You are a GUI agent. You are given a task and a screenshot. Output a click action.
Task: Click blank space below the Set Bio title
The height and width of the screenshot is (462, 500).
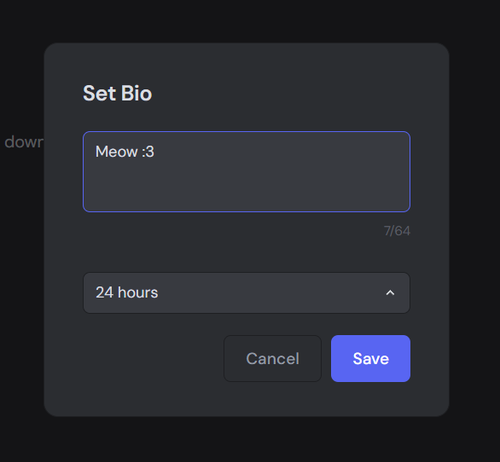coord(246,117)
